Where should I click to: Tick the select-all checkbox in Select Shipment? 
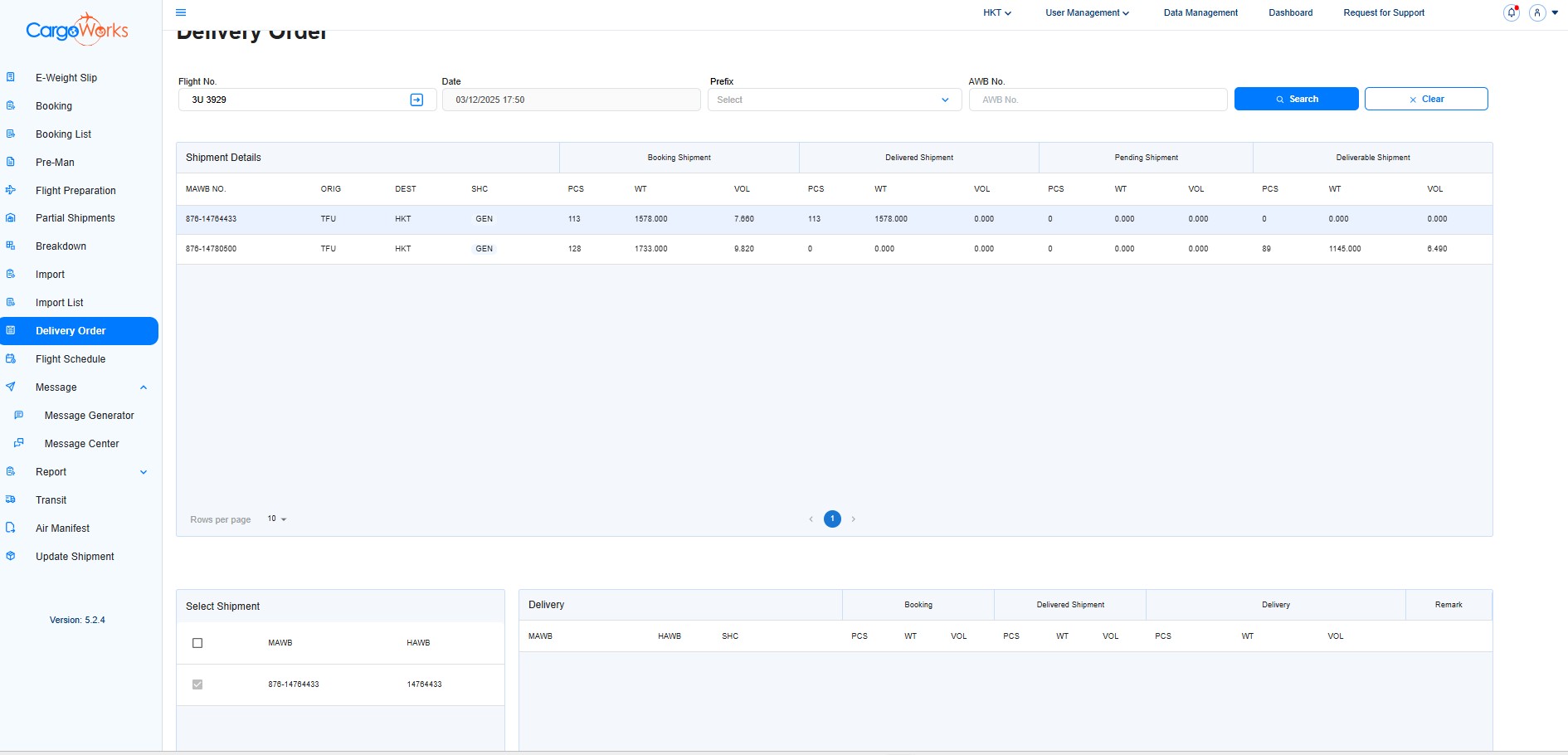tap(197, 643)
